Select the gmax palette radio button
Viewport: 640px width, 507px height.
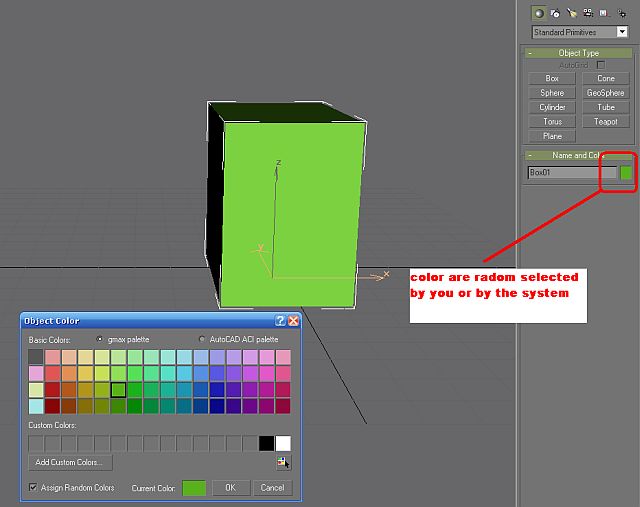coord(99,339)
